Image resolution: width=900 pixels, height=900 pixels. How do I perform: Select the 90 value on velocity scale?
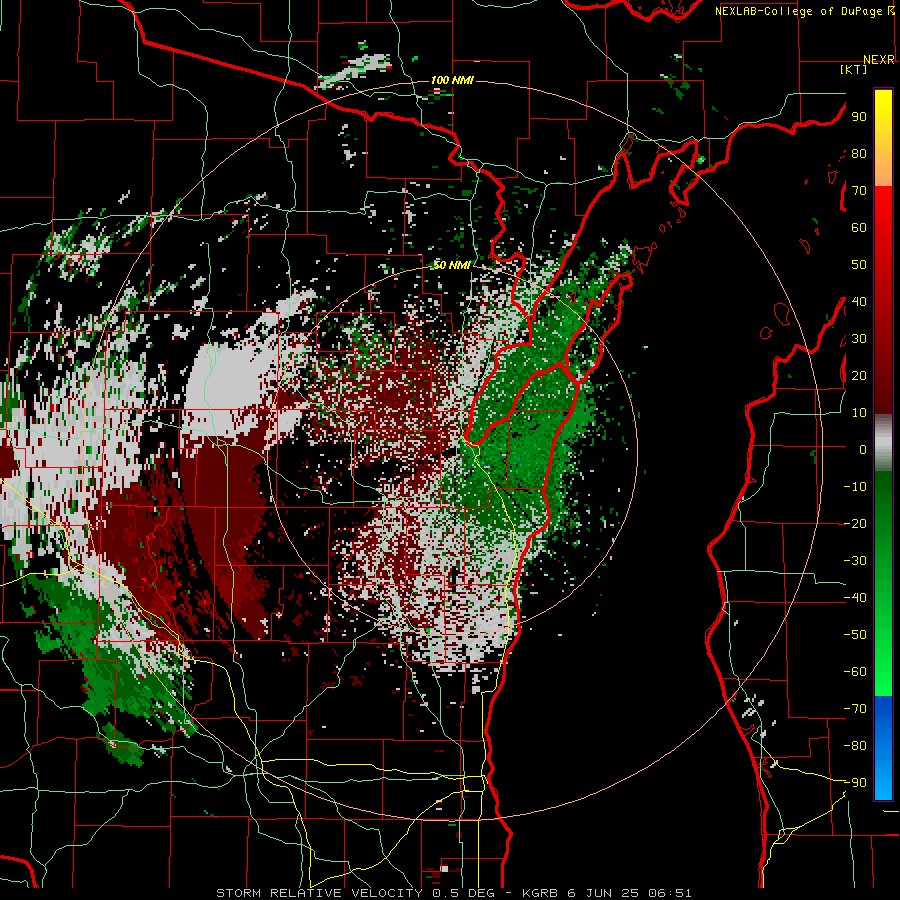click(x=859, y=117)
